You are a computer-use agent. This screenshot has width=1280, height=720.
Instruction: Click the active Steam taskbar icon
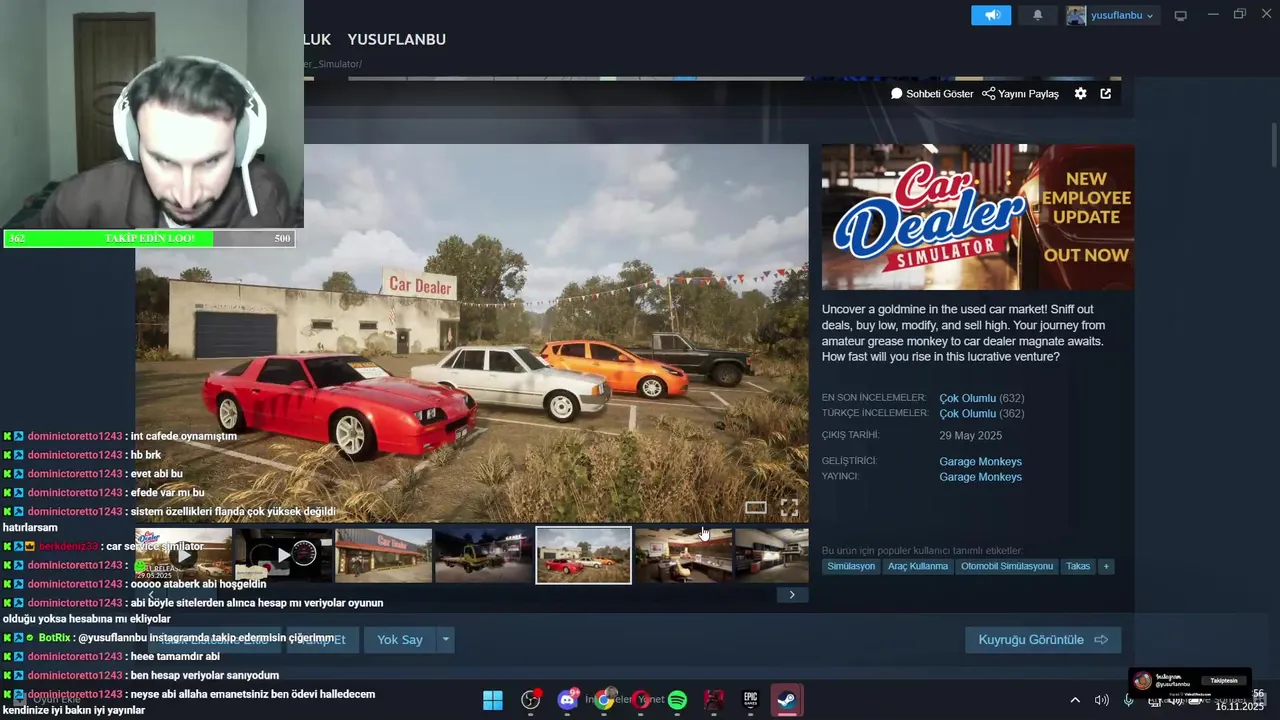pyautogui.click(x=787, y=700)
